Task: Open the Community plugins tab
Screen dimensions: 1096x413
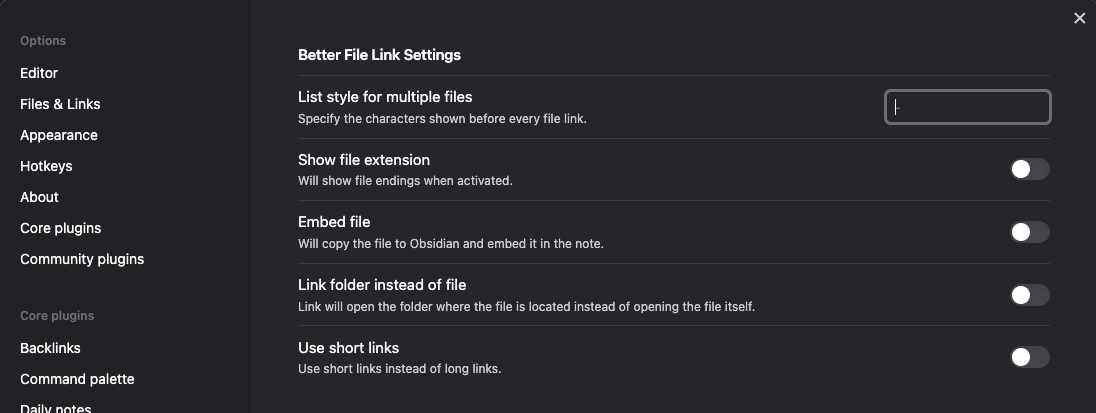Action: point(82,259)
